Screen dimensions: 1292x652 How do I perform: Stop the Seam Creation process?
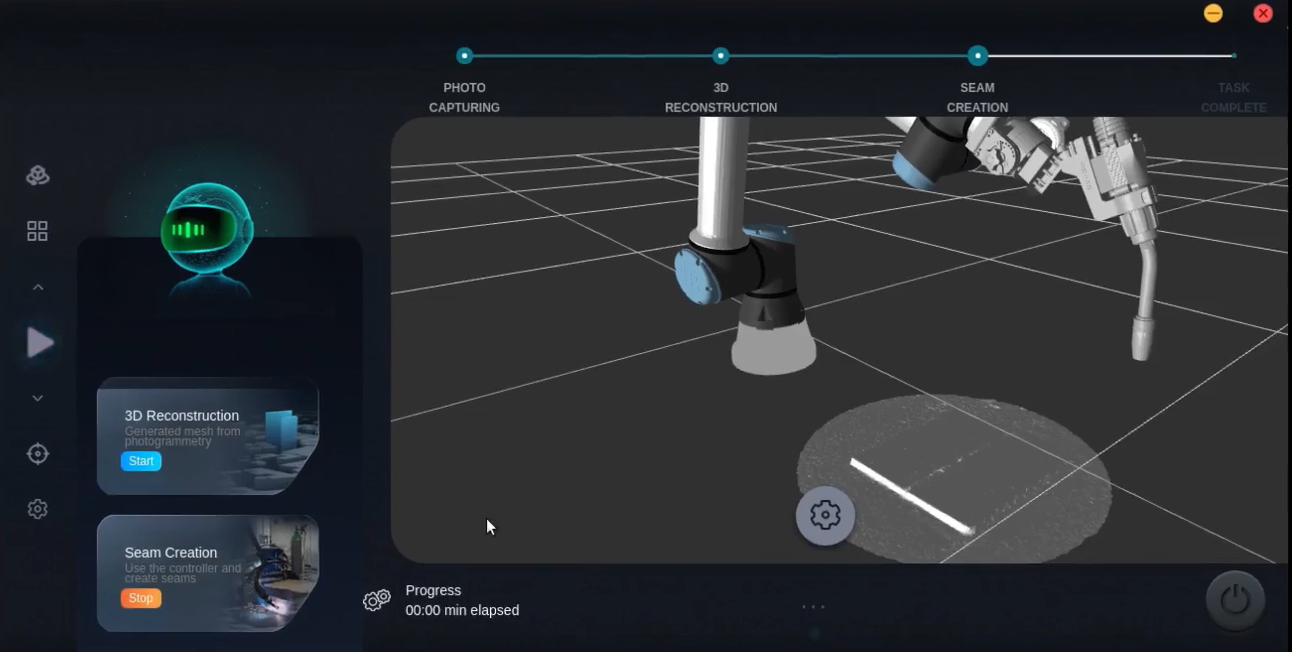point(140,598)
